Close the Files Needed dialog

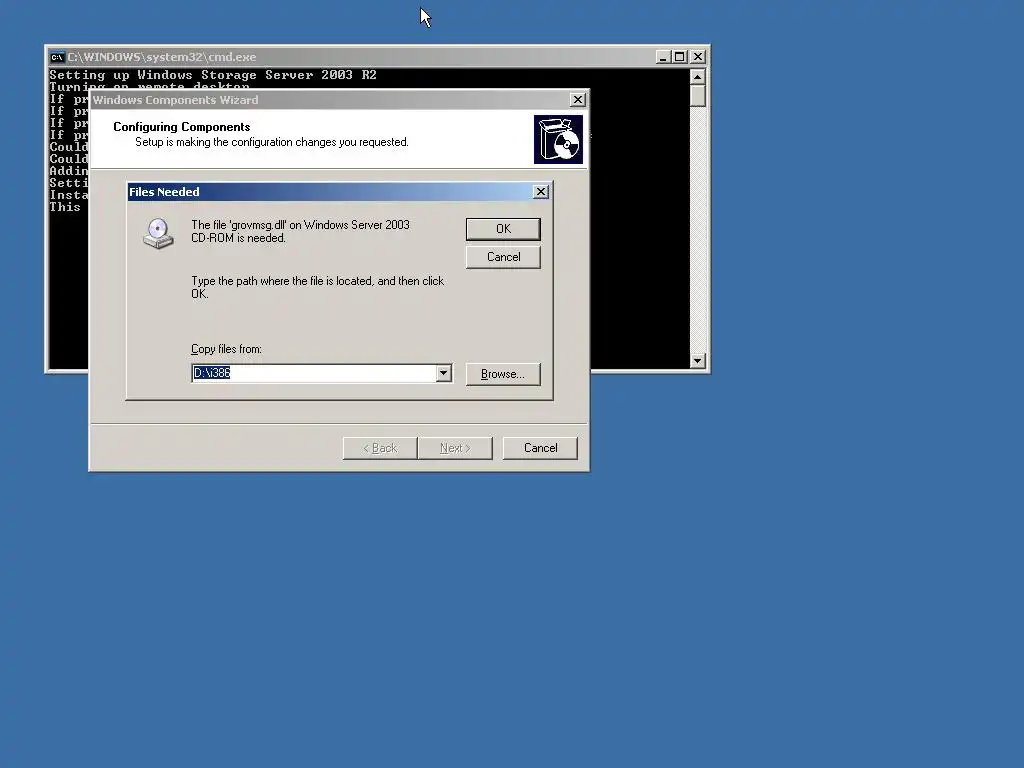point(541,191)
